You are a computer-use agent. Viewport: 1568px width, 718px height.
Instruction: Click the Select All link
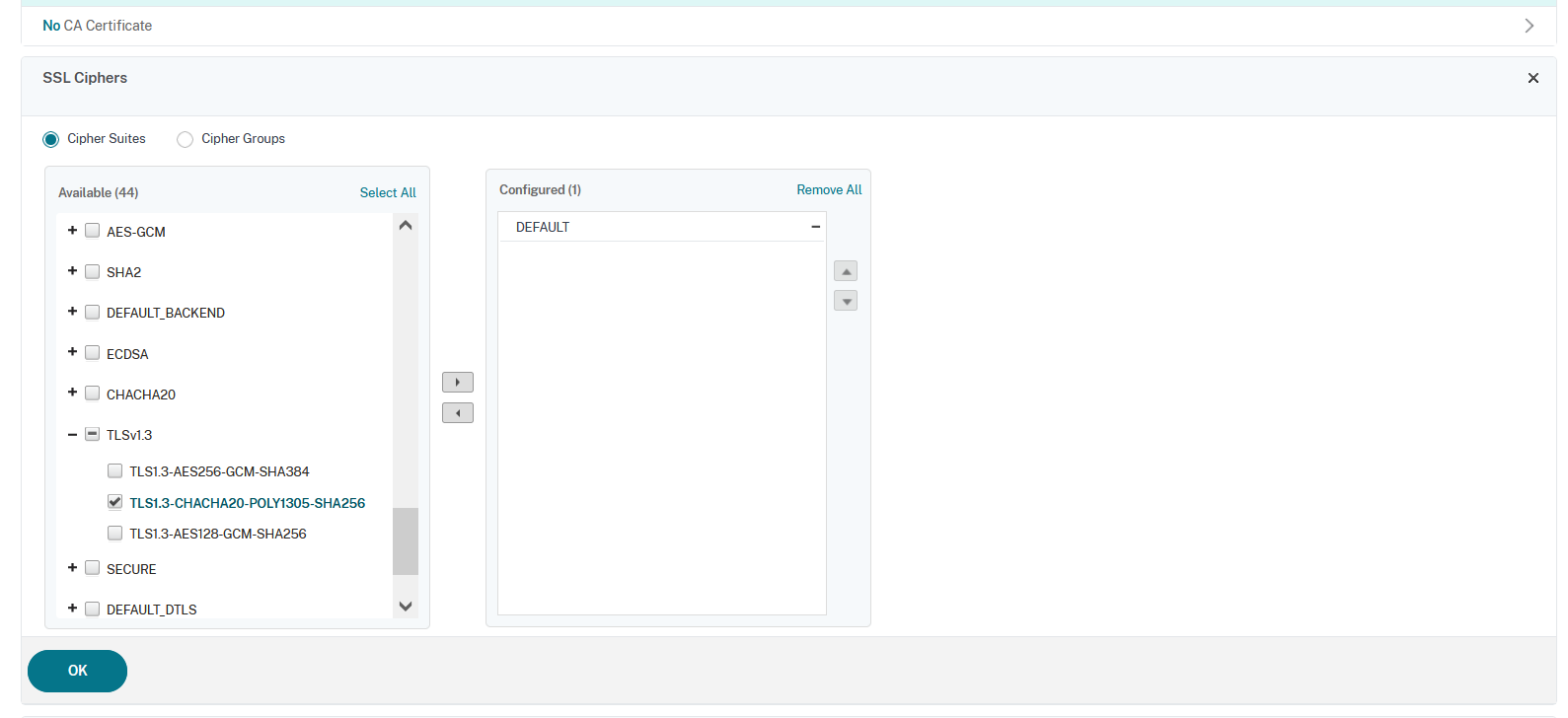click(388, 192)
